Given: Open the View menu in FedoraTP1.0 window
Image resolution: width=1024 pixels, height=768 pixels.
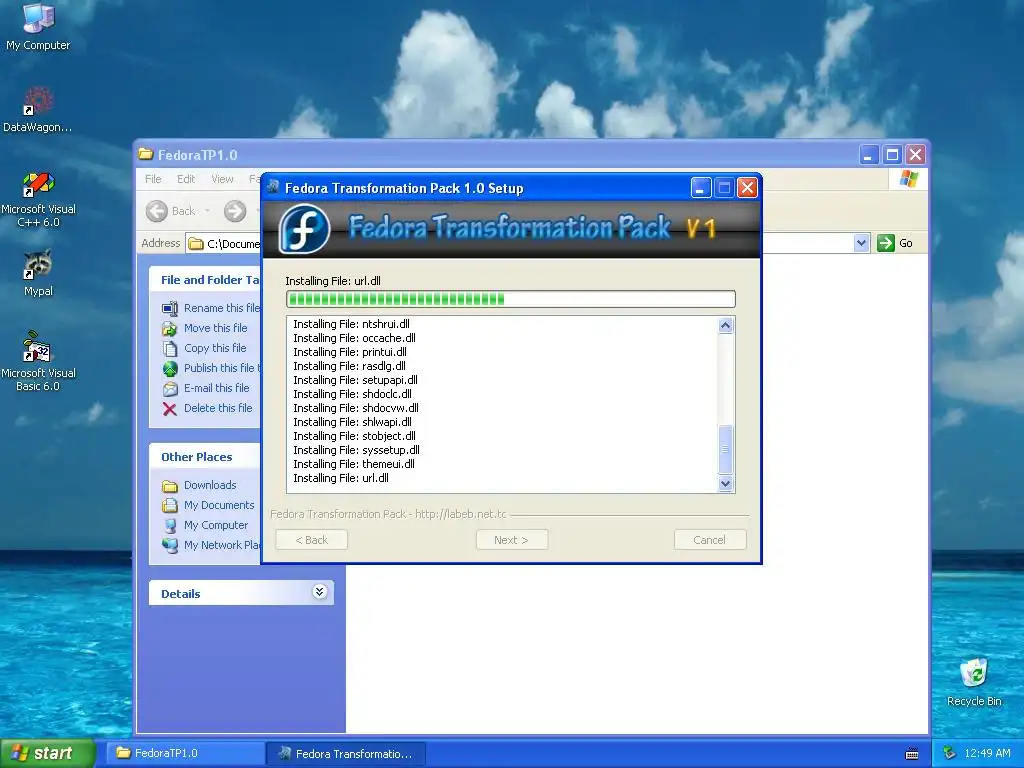Looking at the screenshot, I should 222,179.
